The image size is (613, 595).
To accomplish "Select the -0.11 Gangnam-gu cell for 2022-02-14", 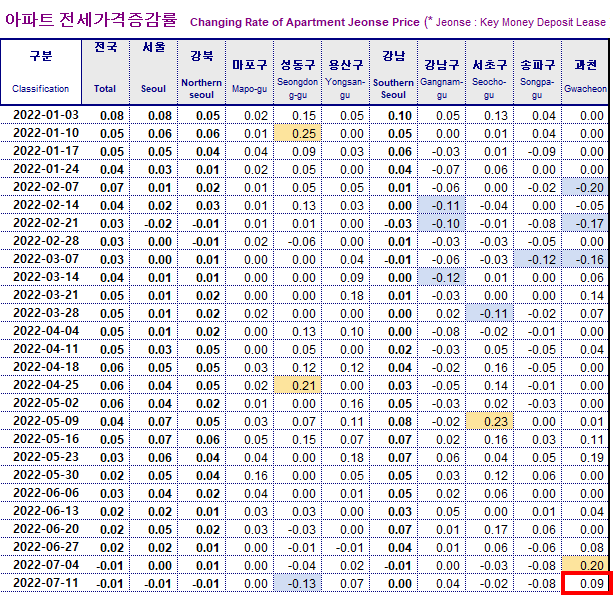I will [442, 205].
